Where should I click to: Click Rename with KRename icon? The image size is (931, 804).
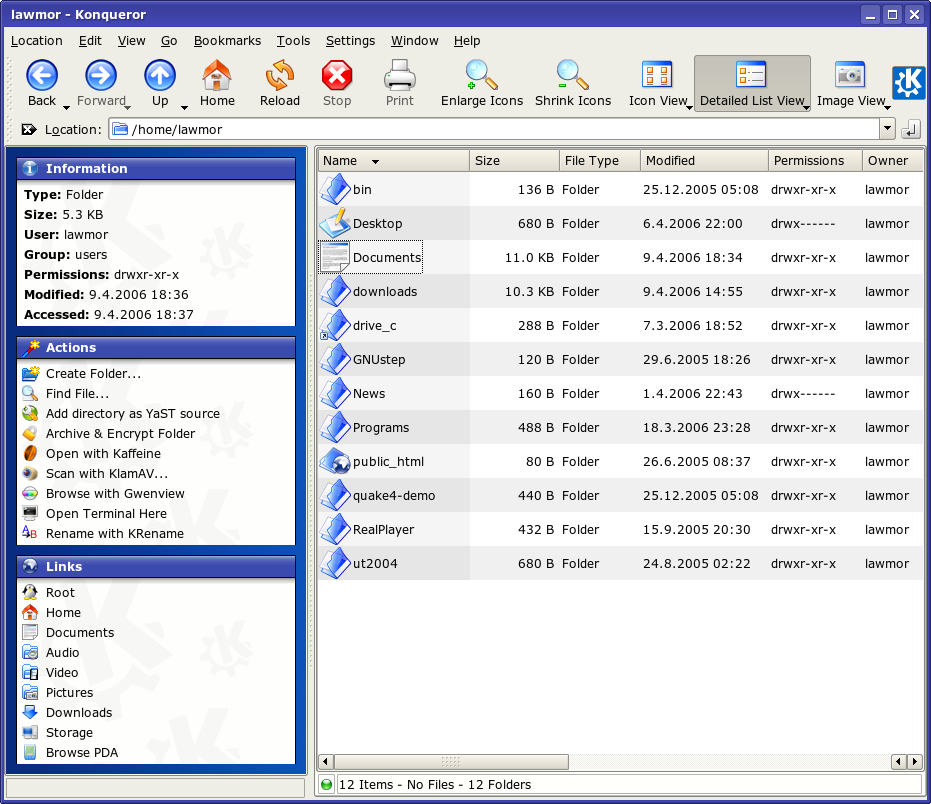point(30,533)
